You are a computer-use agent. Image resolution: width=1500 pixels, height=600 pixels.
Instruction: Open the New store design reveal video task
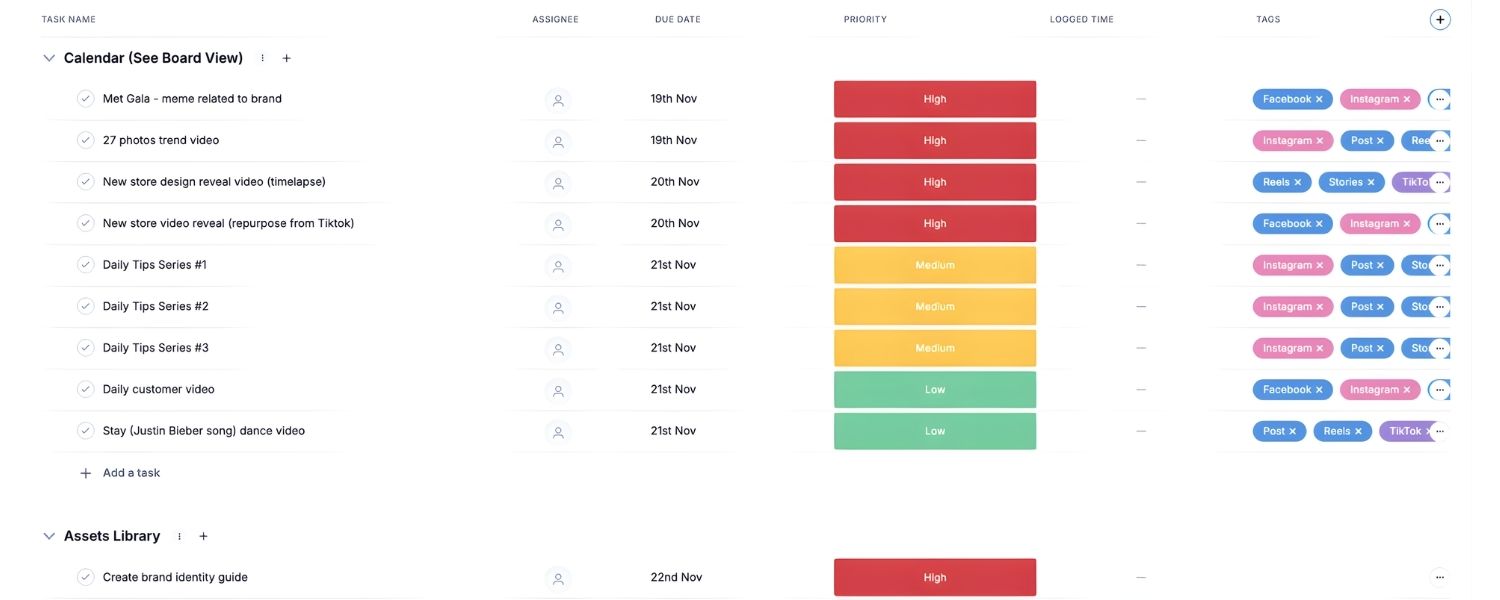[x=214, y=182]
